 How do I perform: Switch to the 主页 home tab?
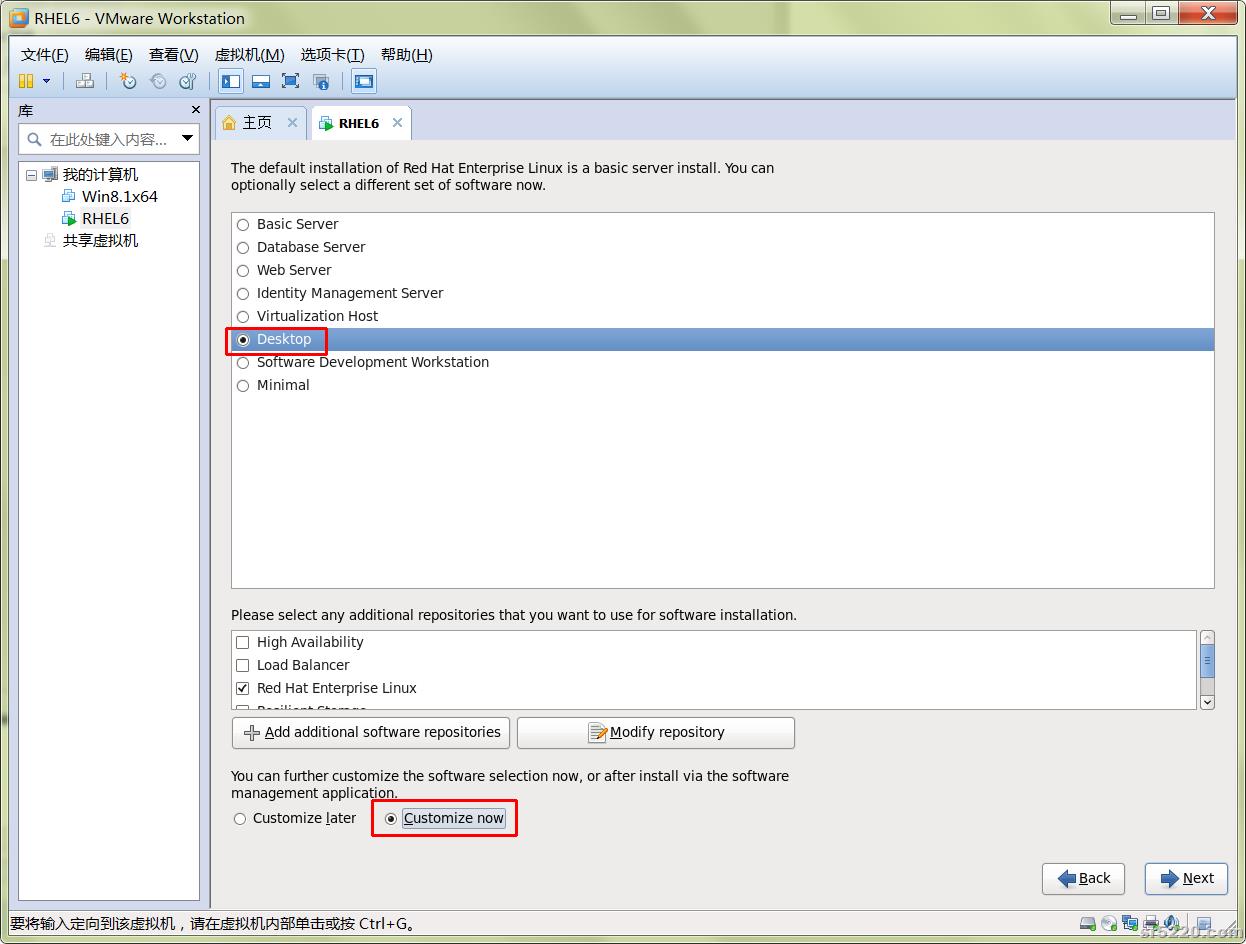257,122
